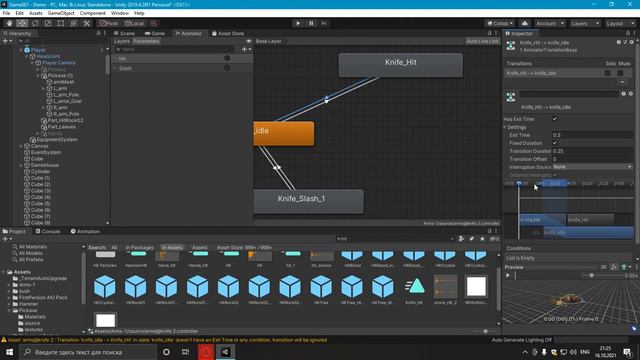Select the Hand tool in the toolbar

pyautogui.click(x=9, y=23)
